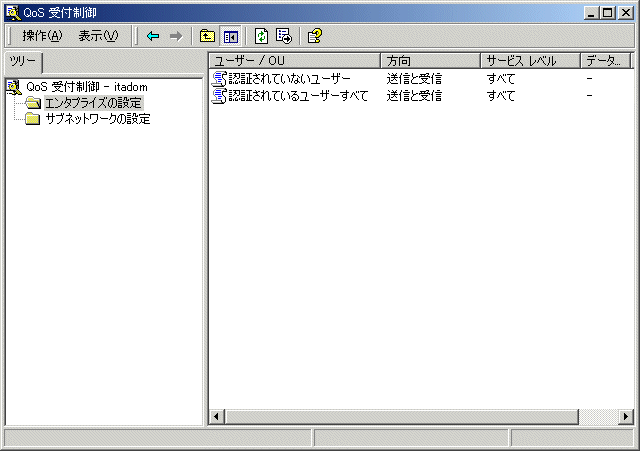640x451 pixels.
Task: Click the horizontal scrollbar thumb
Action: coord(401,417)
